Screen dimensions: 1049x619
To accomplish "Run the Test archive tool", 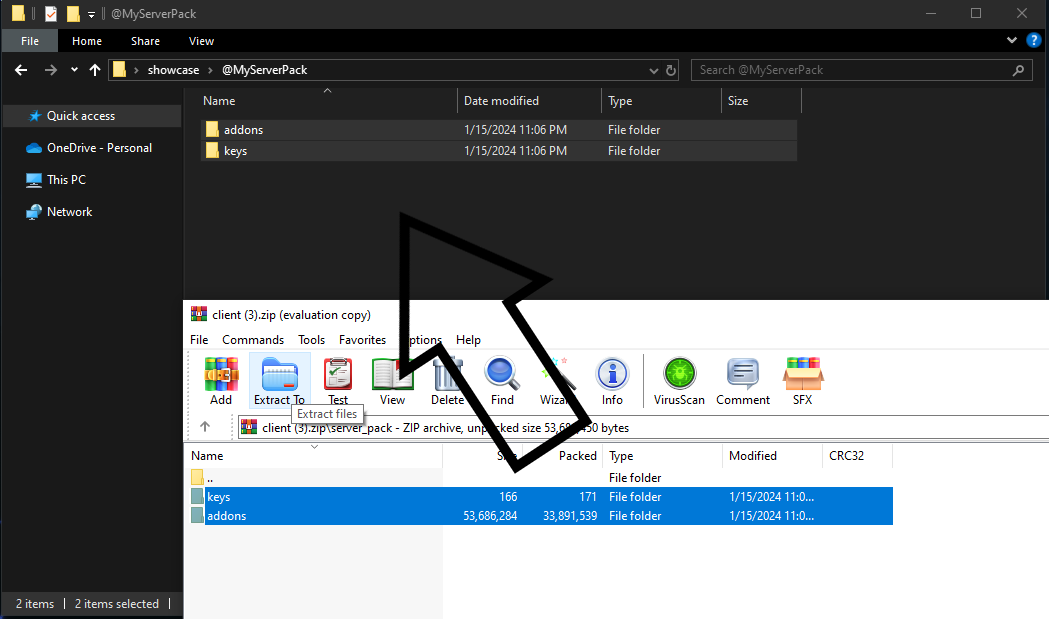I will 338,380.
